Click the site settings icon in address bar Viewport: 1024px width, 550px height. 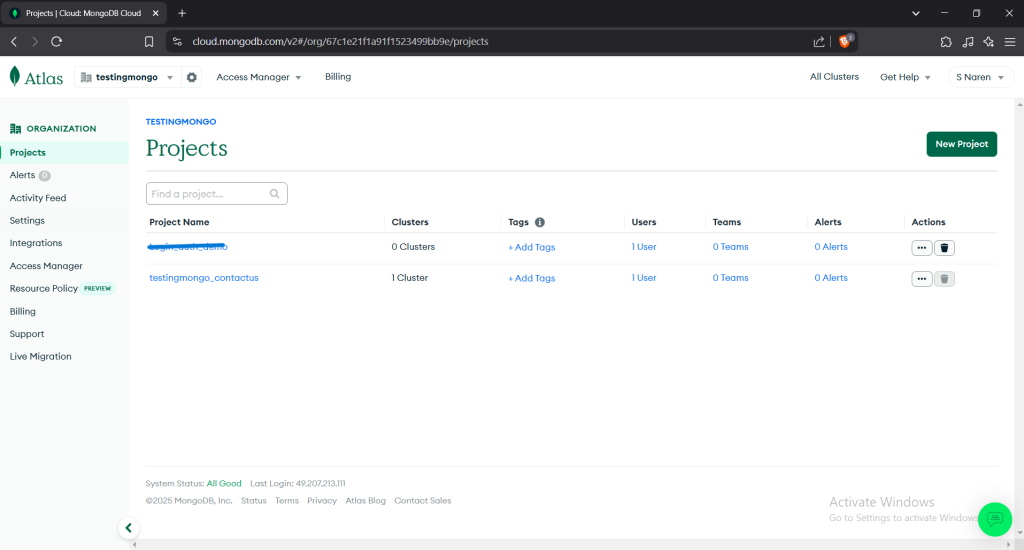pyautogui.click(x=177, y=42)
